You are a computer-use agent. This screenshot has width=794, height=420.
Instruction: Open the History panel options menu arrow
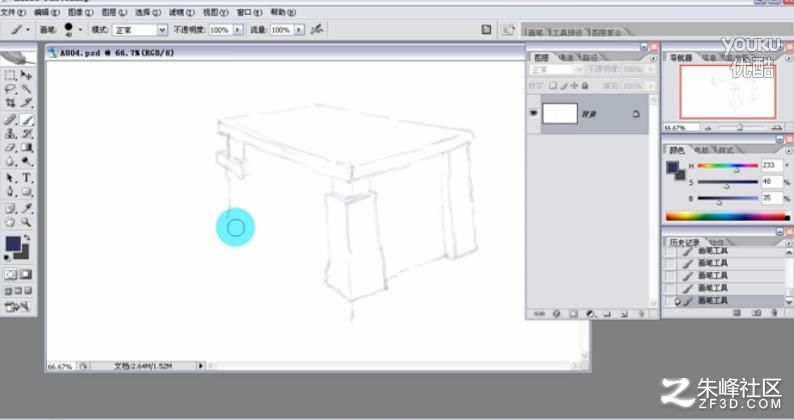pyautogui.click(x=788, y=243)
